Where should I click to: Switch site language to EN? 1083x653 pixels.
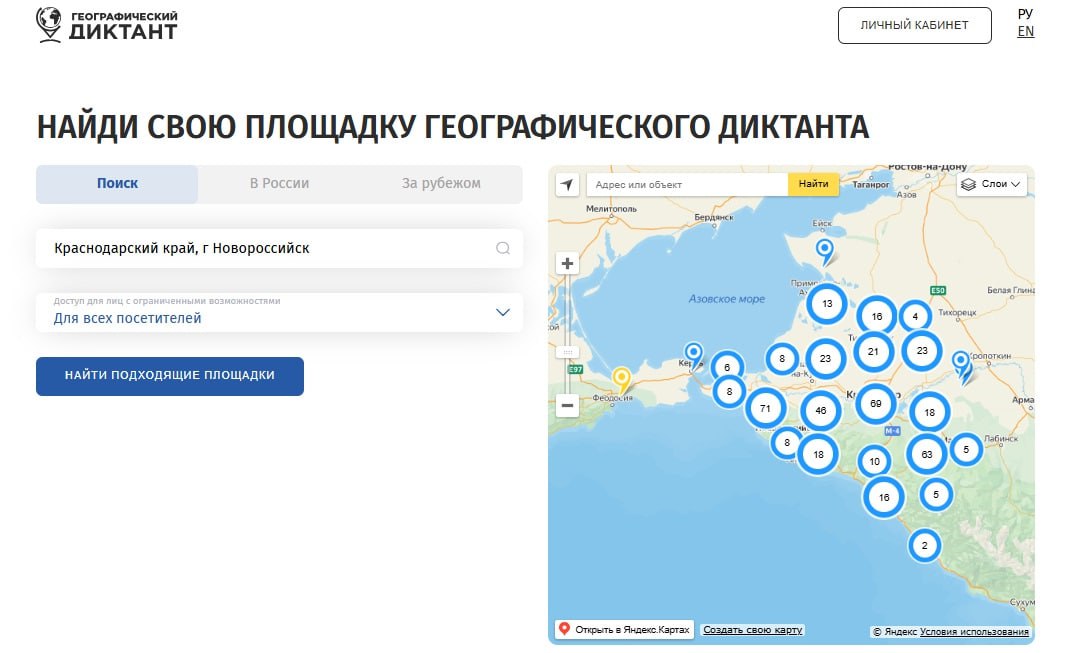click(1026, 31)
